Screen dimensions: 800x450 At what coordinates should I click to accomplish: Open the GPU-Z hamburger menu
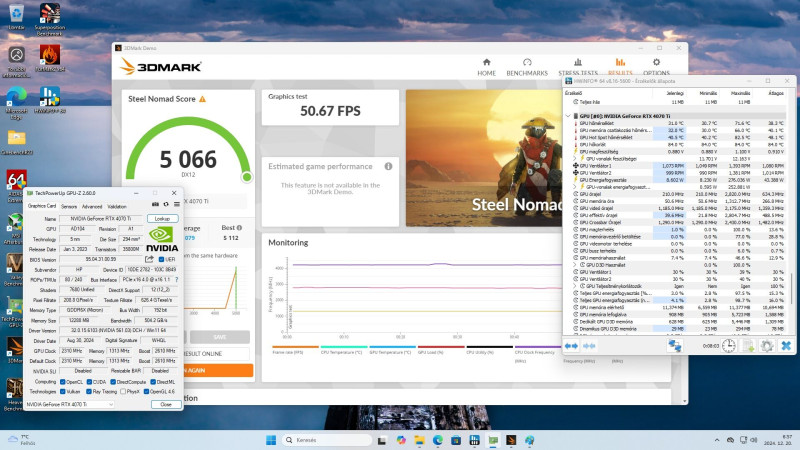coord(177,205)
